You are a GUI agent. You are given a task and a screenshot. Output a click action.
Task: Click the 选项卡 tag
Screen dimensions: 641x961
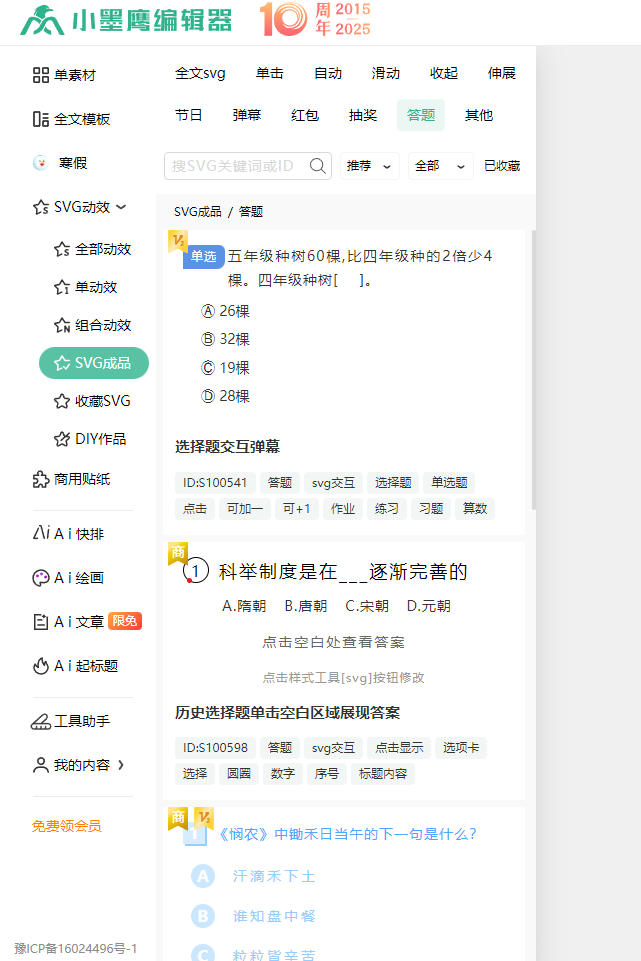point(461,748)
